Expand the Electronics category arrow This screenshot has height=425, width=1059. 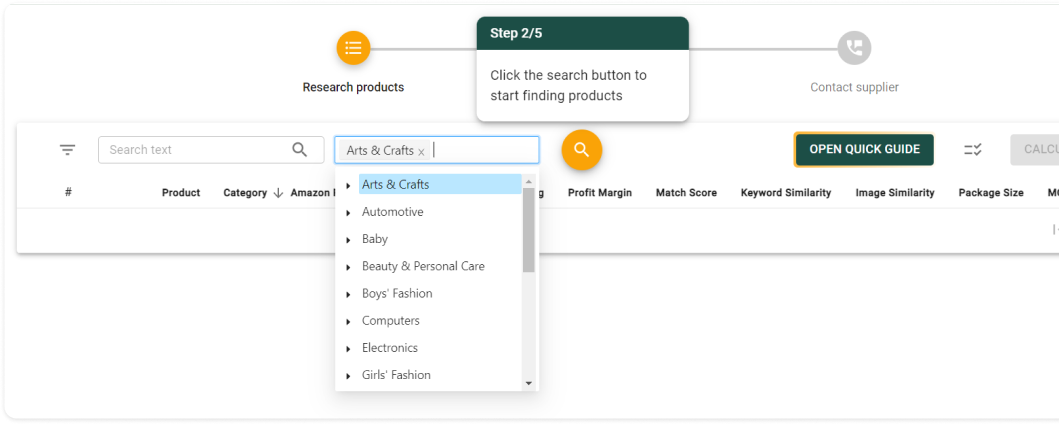click(x=348, y=349)
